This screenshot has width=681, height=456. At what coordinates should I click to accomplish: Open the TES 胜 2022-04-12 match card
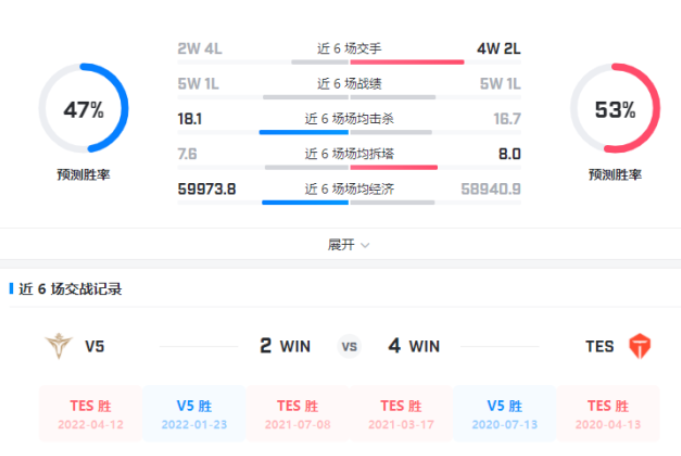tap(91, 413)
